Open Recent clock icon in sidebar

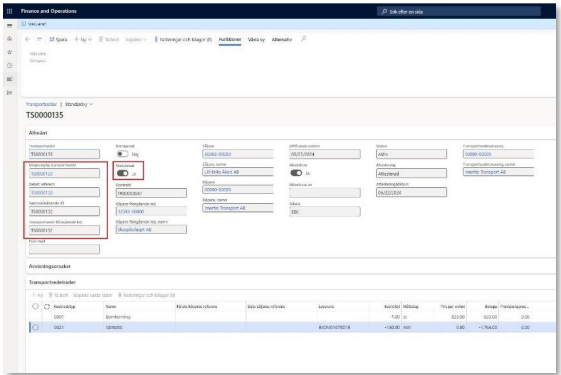click(x=10, y=65)
